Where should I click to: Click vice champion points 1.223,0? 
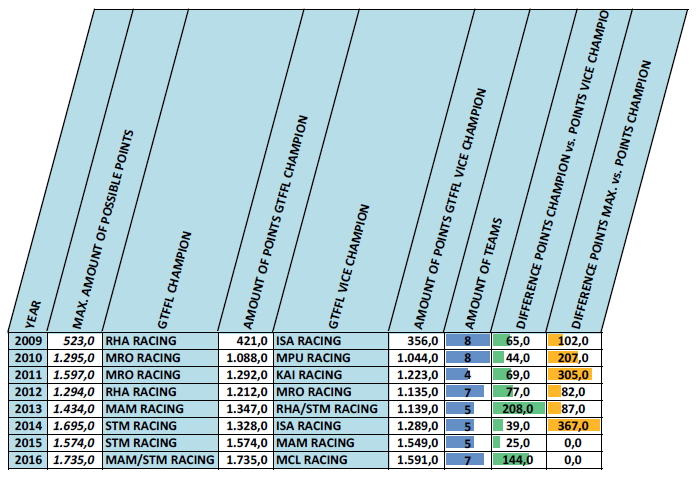[x=417, y=375]
